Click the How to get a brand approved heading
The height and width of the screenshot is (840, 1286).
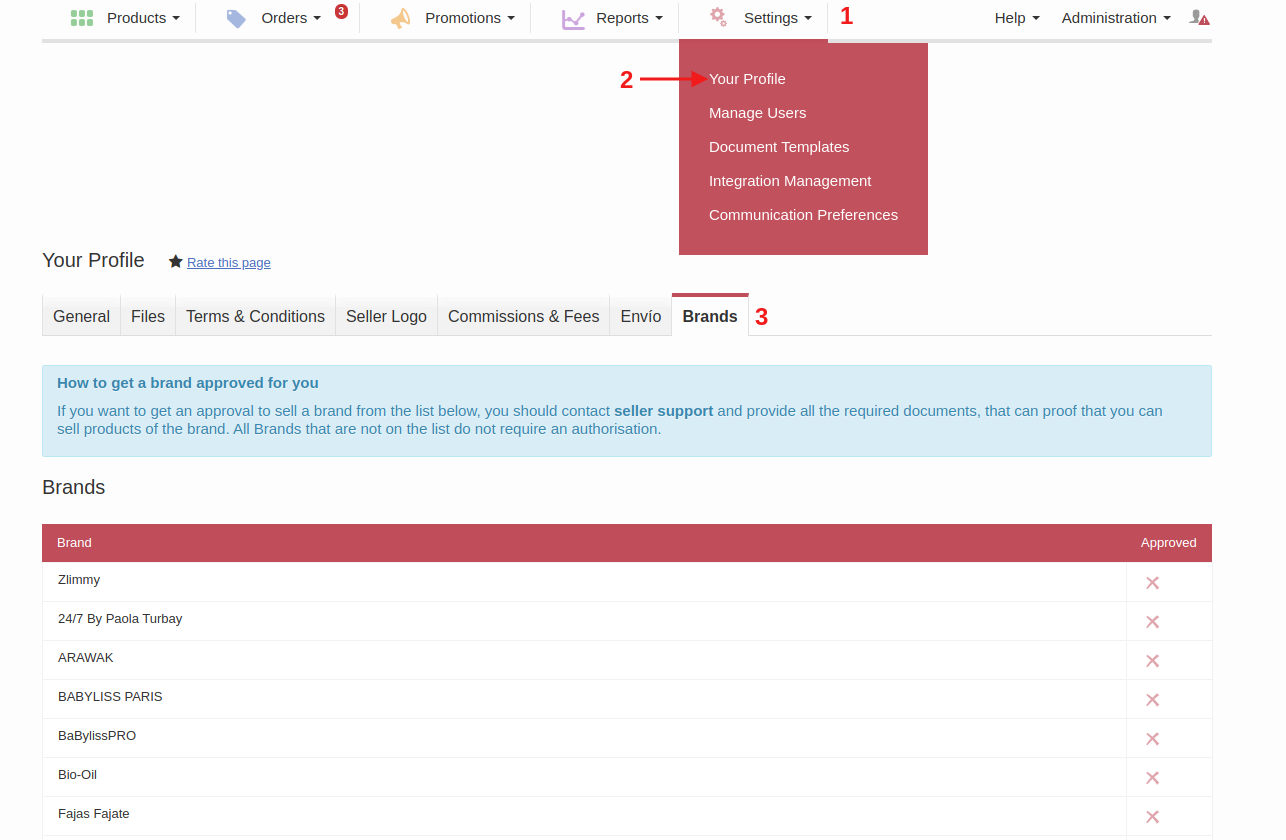(x=188, y=383)
